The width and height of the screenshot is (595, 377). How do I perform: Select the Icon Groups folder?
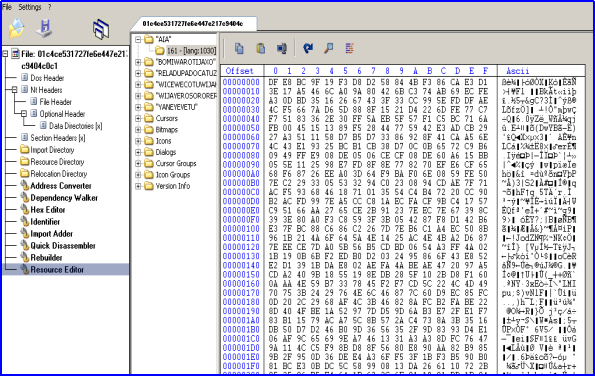(x=173, y=175)
